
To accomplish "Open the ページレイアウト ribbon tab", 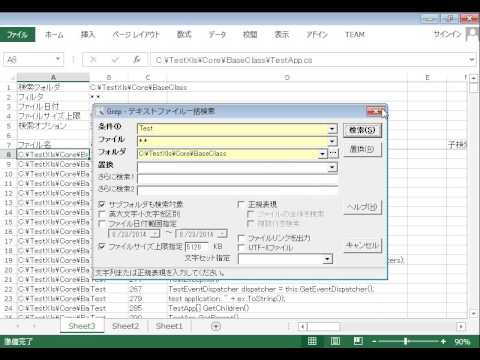I will 136,34.
